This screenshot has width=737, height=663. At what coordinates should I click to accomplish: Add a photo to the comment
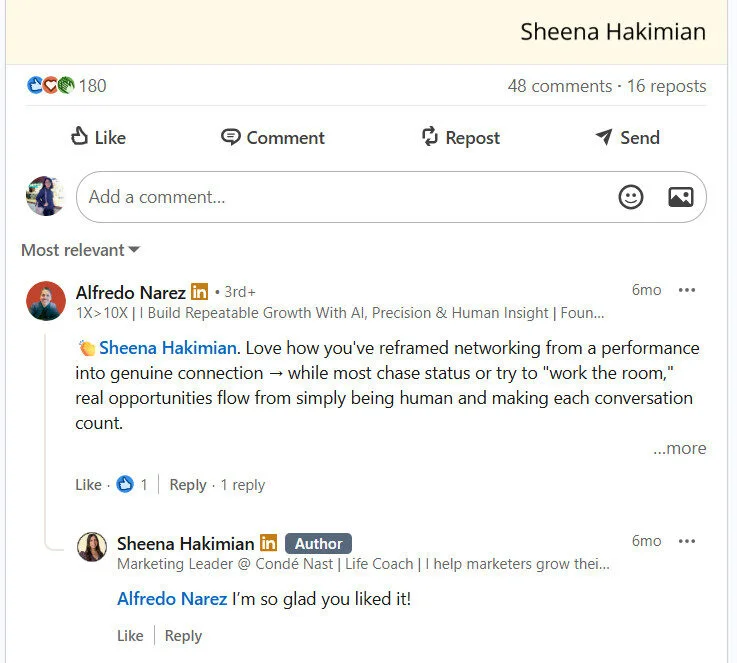(x=681, y=197)
